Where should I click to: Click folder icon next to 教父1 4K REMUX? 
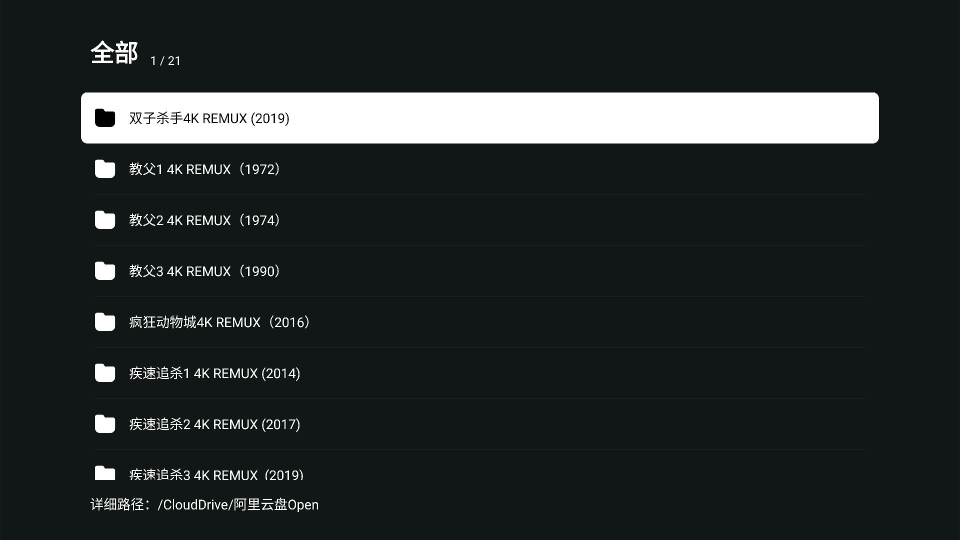pyautogui.click(x=105, y=169)
